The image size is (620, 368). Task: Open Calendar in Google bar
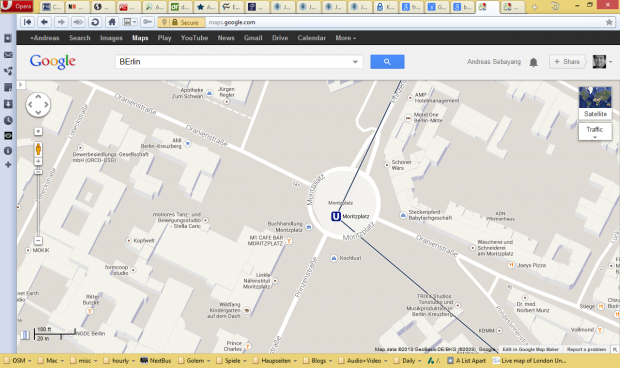[x=312, y=38]
